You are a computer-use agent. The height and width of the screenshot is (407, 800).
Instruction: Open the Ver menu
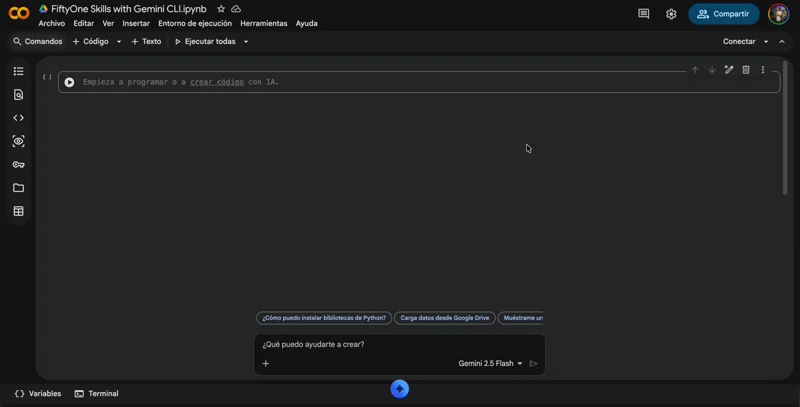tap(108, 23)
